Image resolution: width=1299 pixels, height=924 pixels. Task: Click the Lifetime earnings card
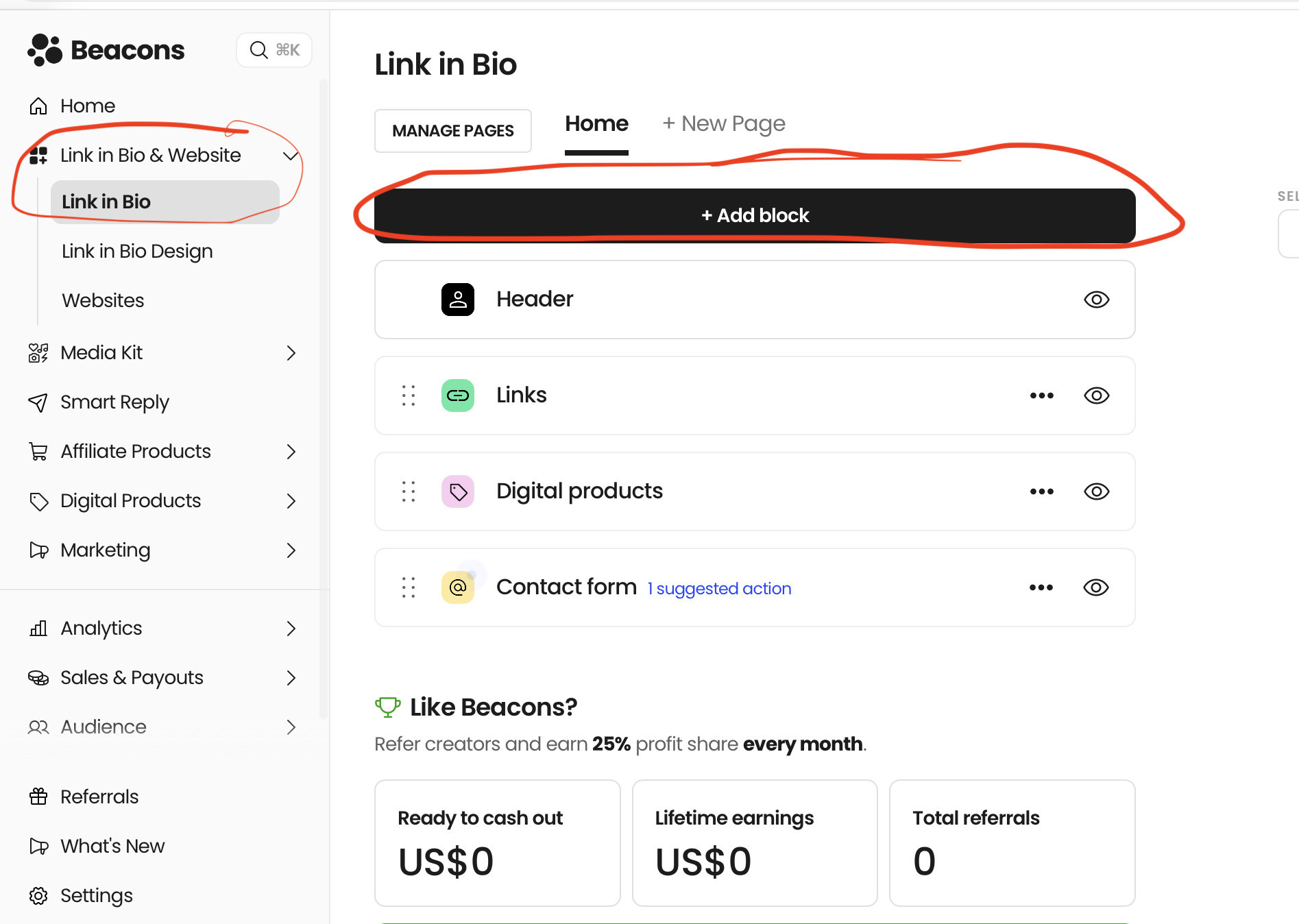click(x=755, y=843)
